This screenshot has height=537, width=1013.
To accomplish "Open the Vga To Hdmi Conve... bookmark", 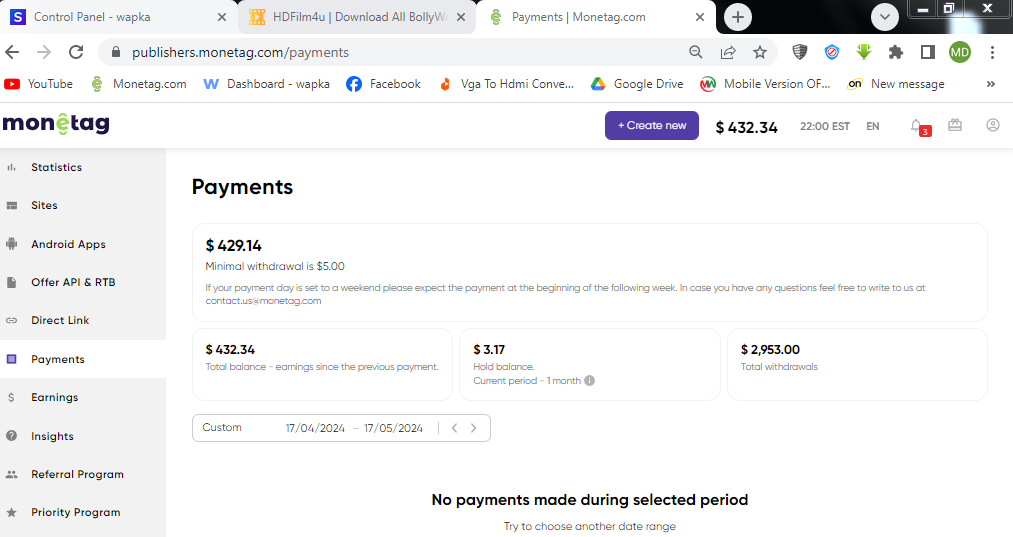I will click(506, 84).
